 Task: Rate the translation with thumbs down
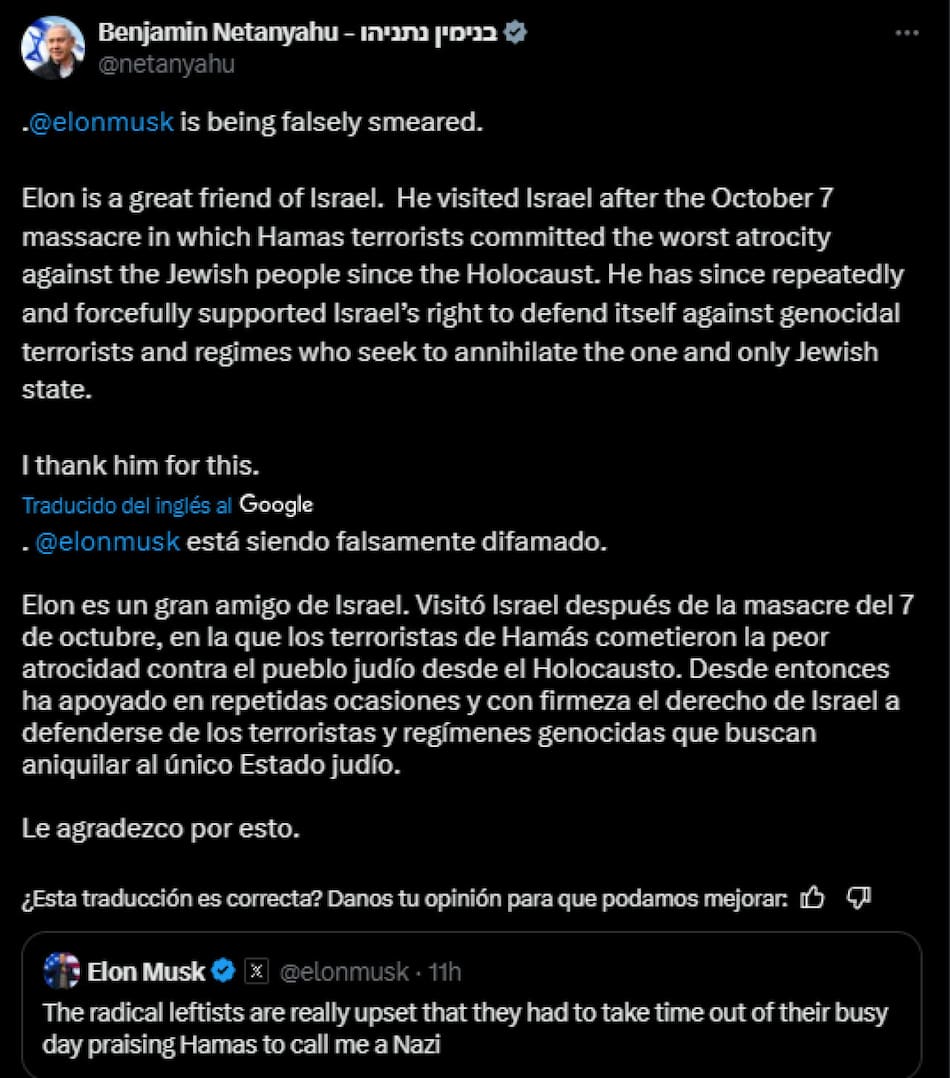point(858,898)
